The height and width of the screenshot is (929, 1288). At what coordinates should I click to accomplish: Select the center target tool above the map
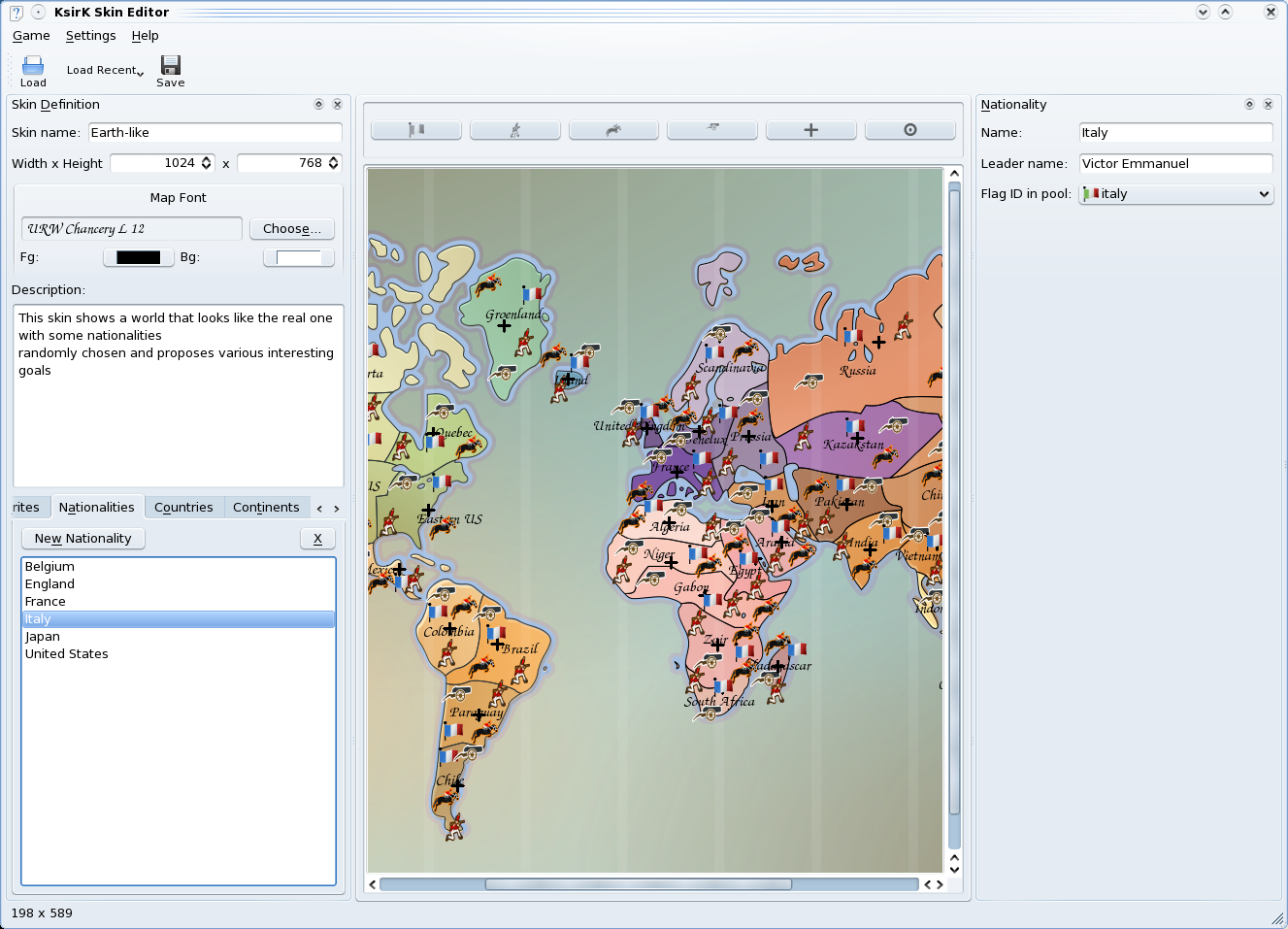(909, 129)
